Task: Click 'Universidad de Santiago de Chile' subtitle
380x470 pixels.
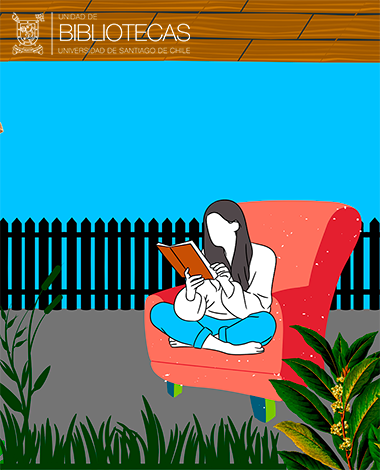Action: (x=124, y=51)
